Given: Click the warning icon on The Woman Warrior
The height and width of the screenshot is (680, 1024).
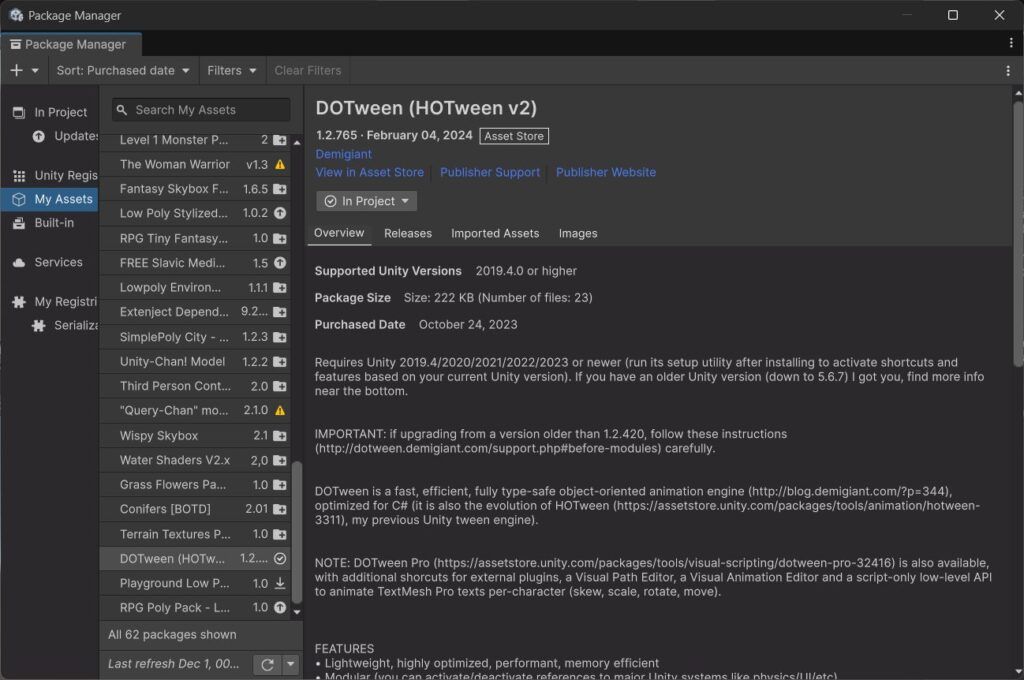Looking at the screenshot, I should coord(280,164).
